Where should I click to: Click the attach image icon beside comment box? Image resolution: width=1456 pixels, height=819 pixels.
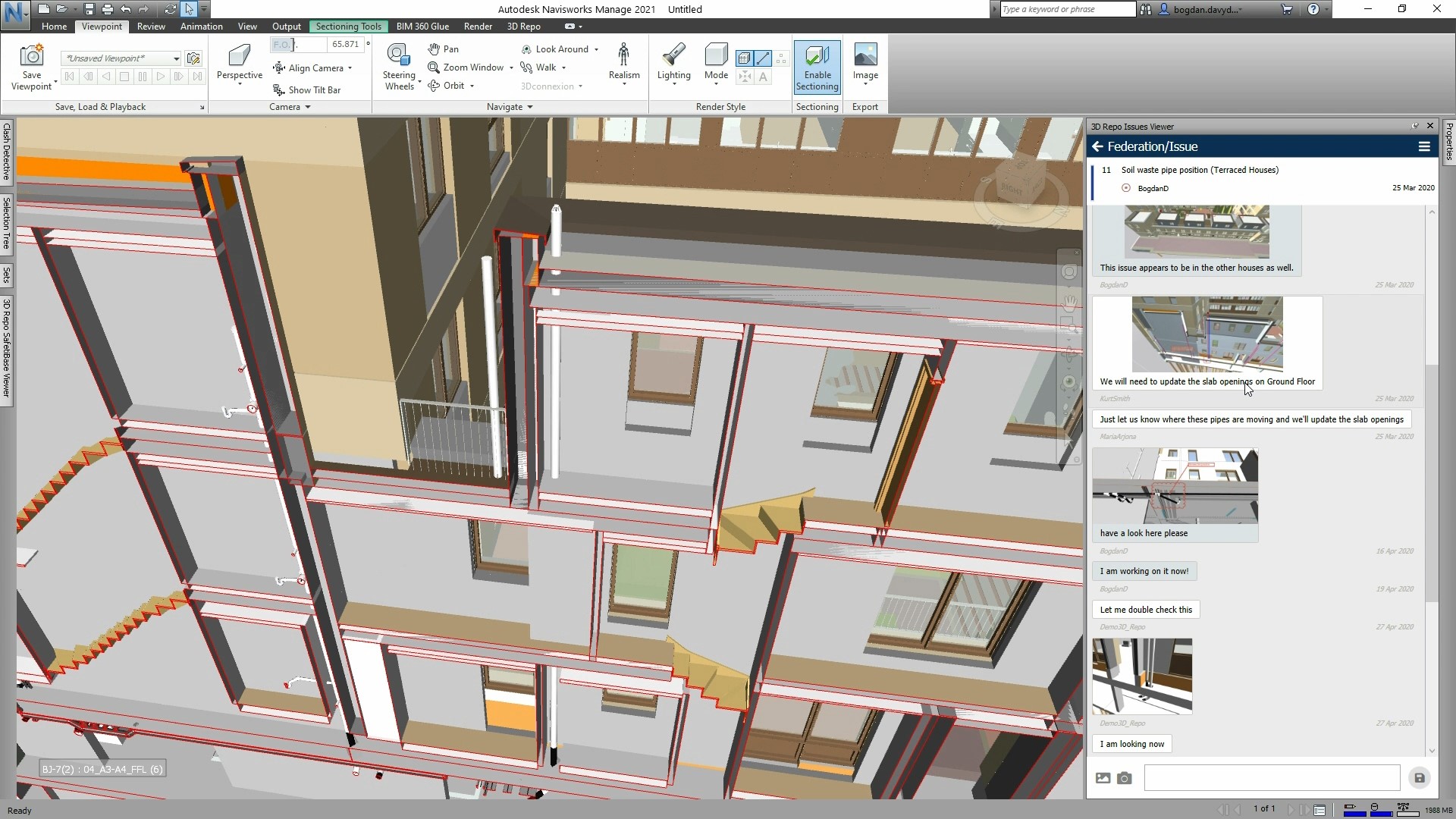tap(1103, 778)
